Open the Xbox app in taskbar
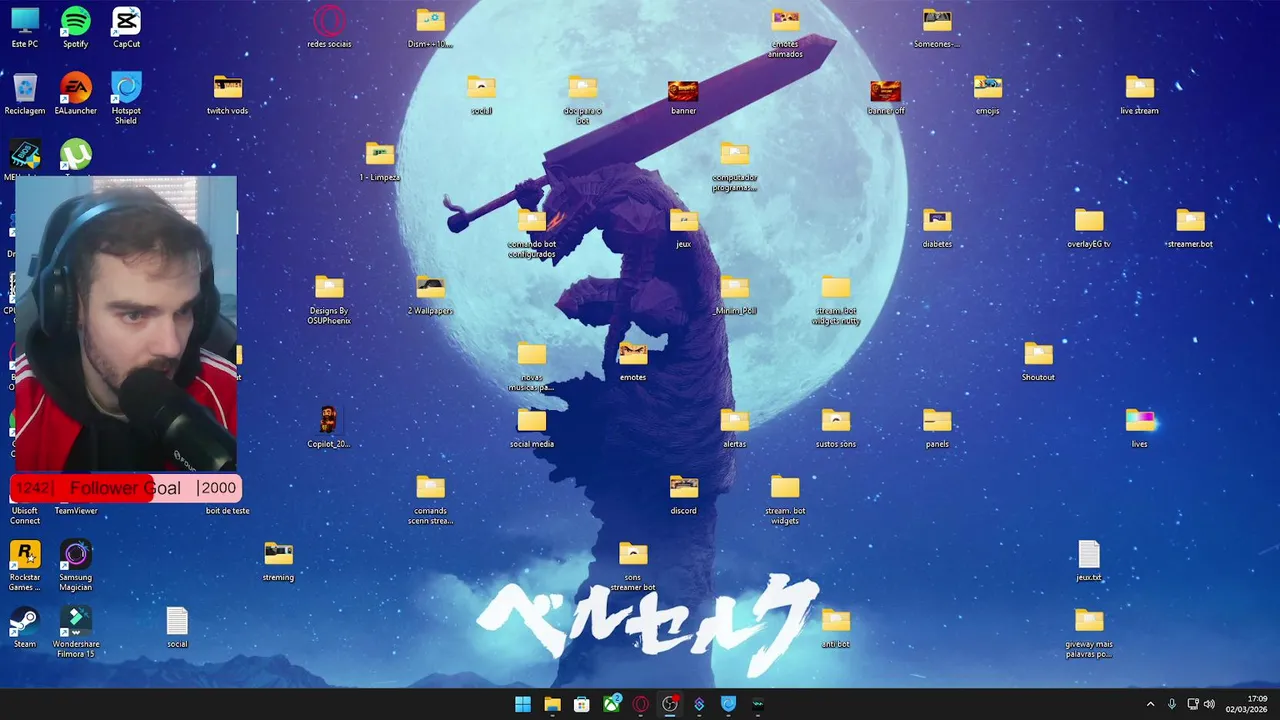Image resolution: width=1280 pixels, height=720 pixels. (611, 704)
